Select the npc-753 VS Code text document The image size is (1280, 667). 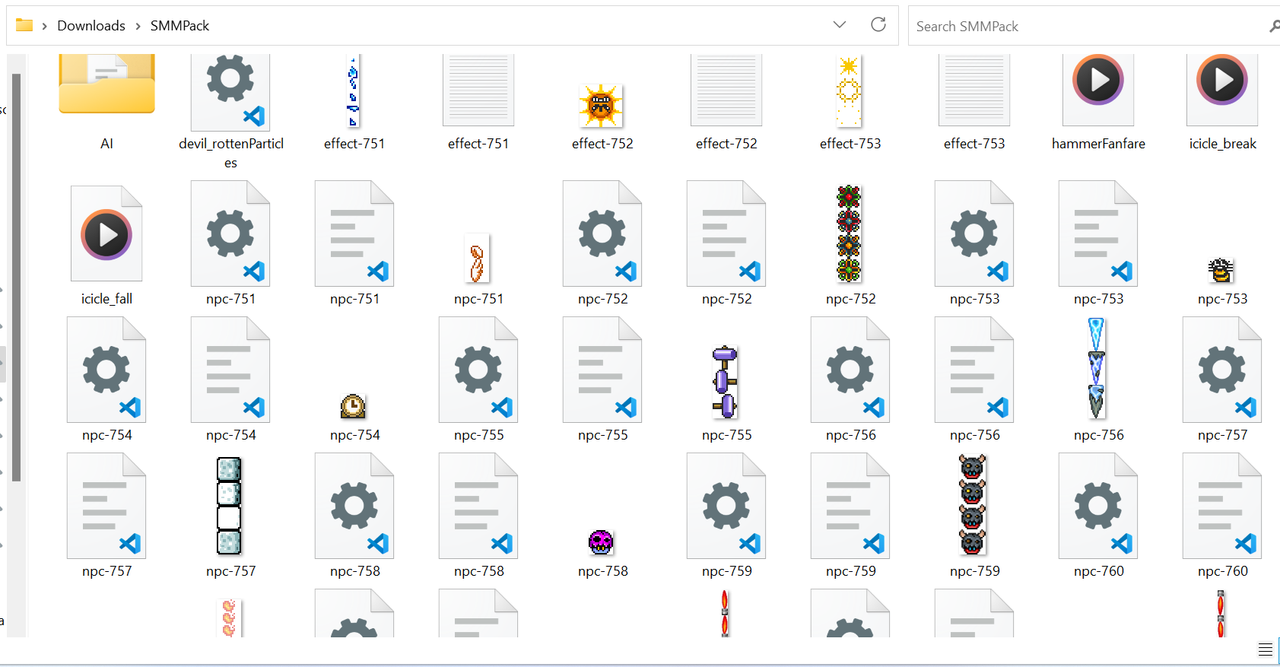coord(1099,234)
